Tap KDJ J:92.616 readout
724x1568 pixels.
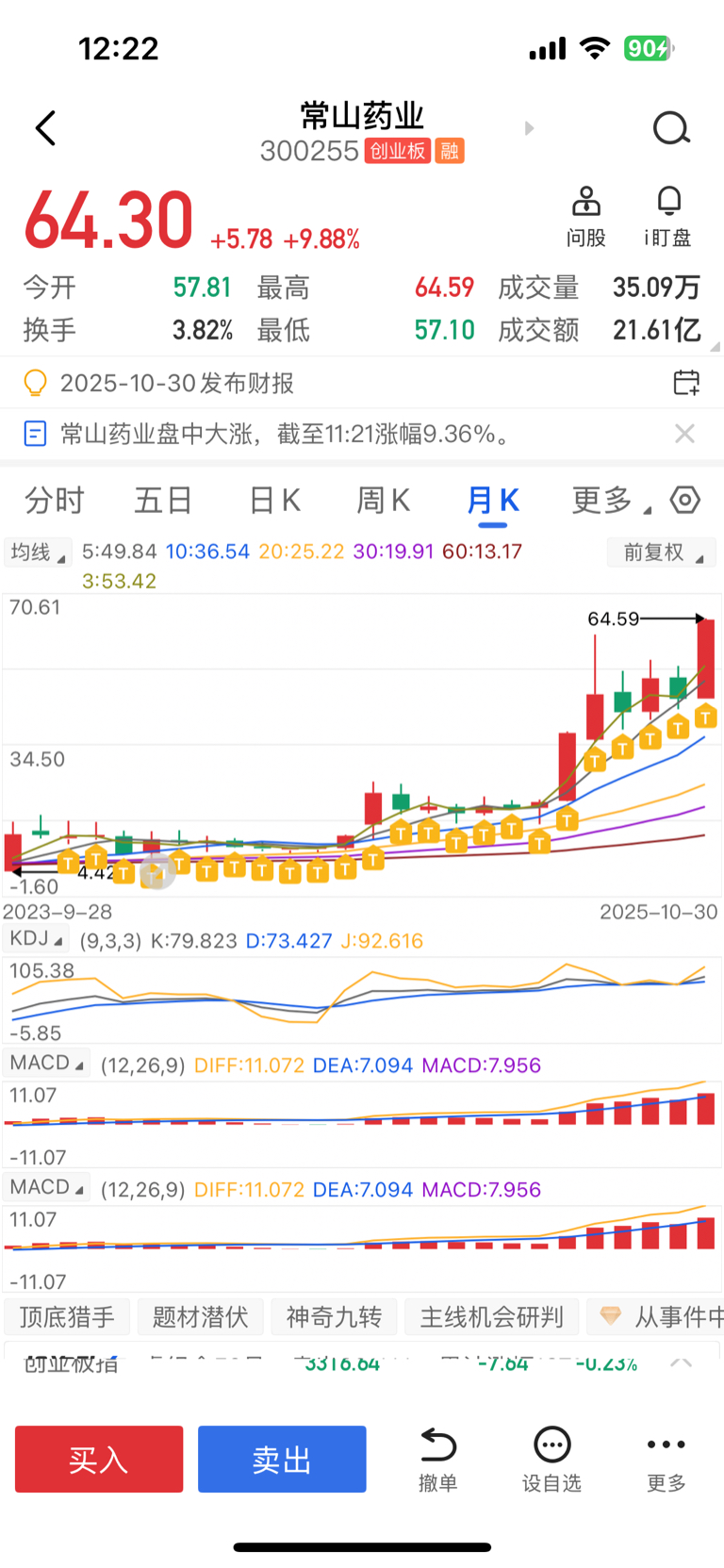(382, 941)
